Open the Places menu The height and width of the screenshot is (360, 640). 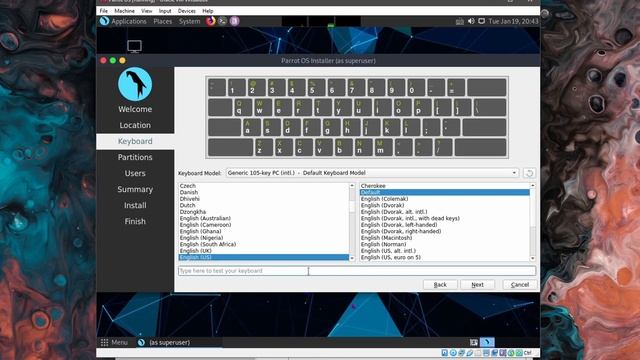tap(162, 21)
